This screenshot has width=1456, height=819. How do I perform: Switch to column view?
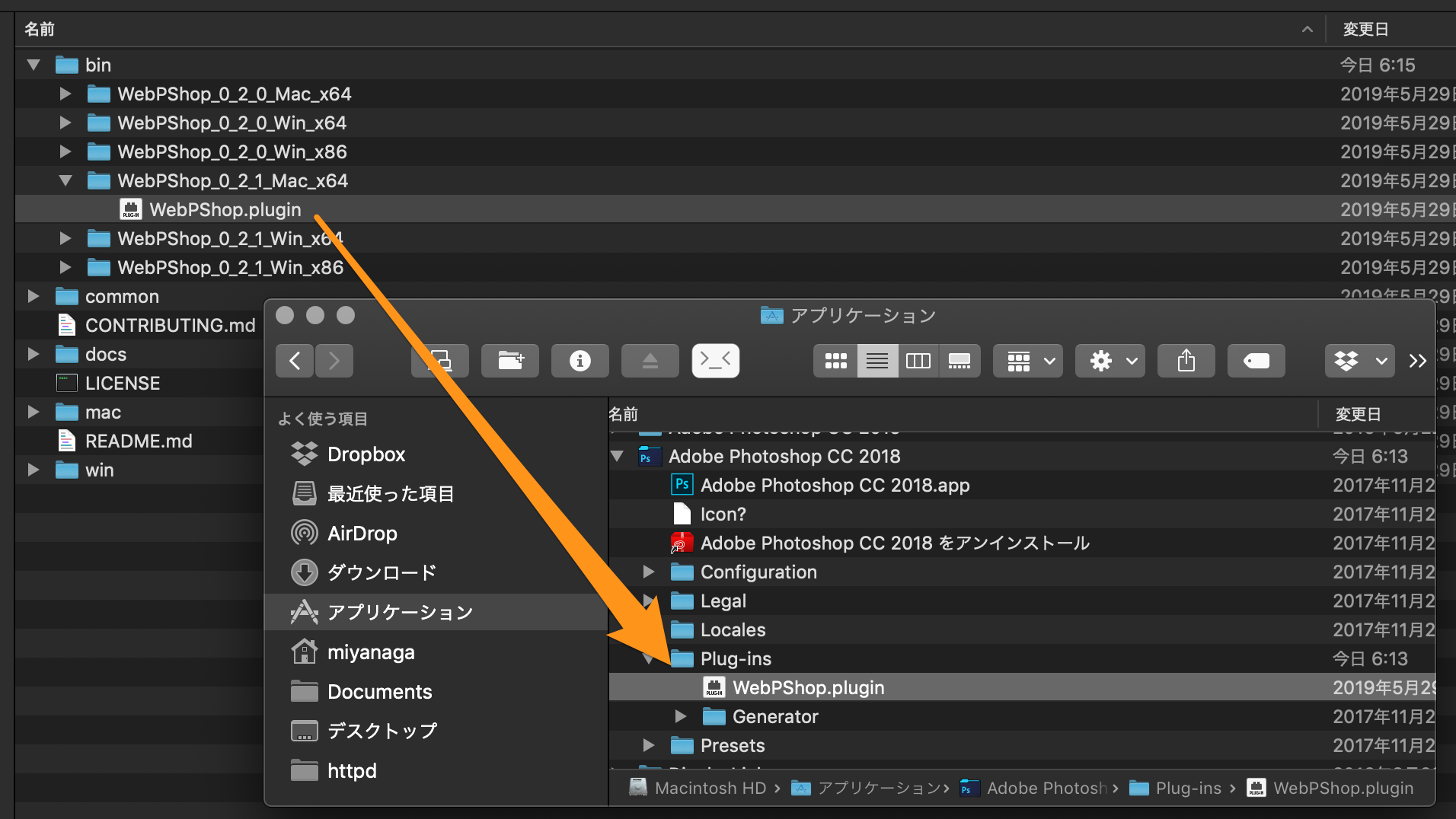[x=918, y=361]
